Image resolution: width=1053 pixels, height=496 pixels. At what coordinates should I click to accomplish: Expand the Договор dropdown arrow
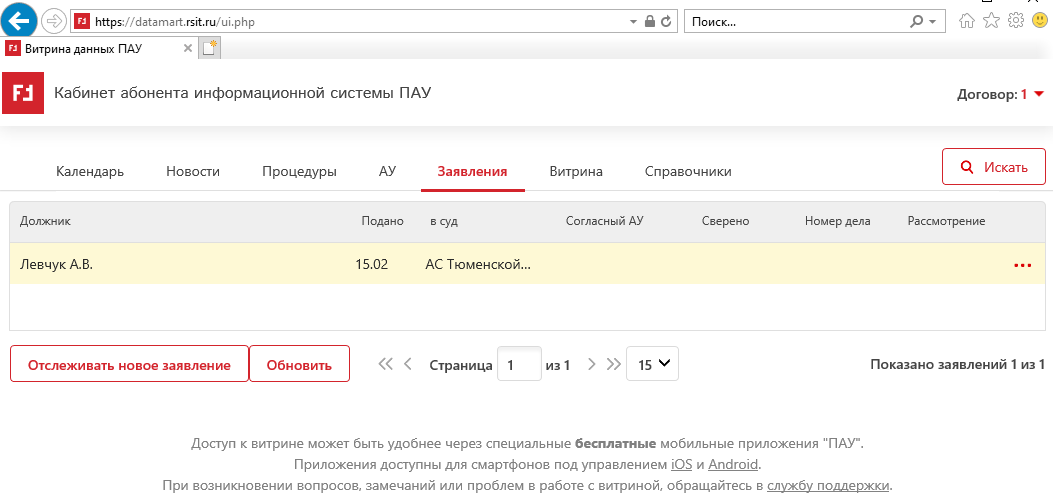tap(1039, 94)
